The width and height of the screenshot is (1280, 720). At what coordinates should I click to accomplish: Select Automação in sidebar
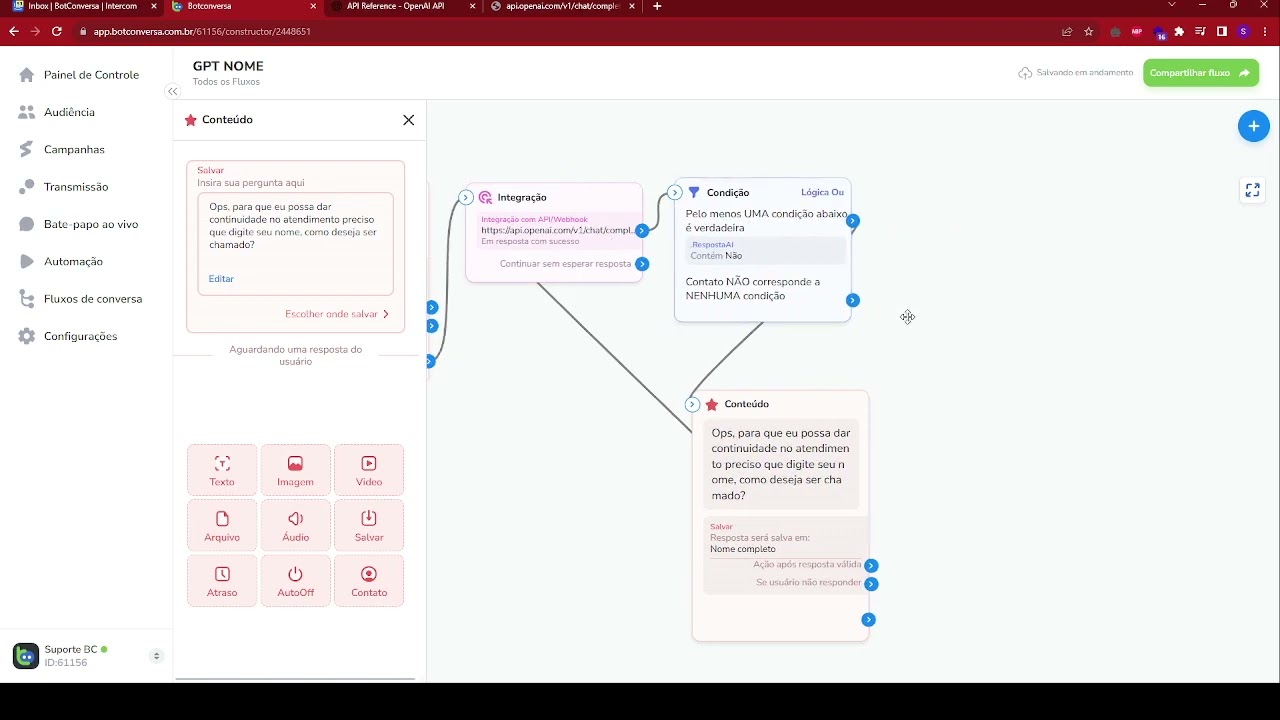pos(73,261)
